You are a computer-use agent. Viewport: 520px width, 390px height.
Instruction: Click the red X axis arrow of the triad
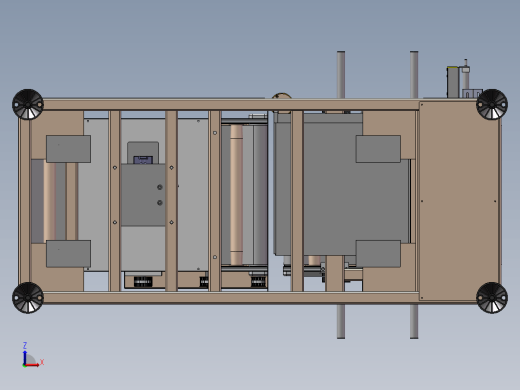click(x=33, y=365)
